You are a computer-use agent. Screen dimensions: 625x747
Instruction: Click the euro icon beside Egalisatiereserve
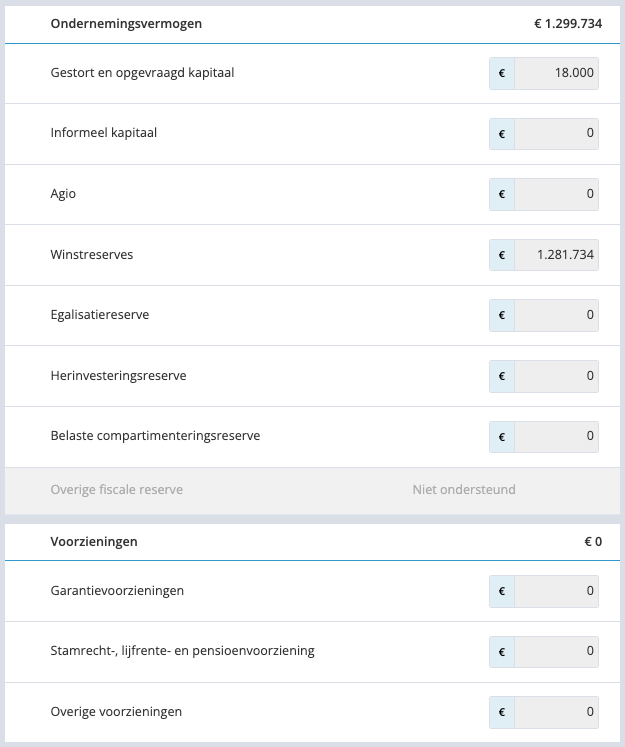point(502,315)
